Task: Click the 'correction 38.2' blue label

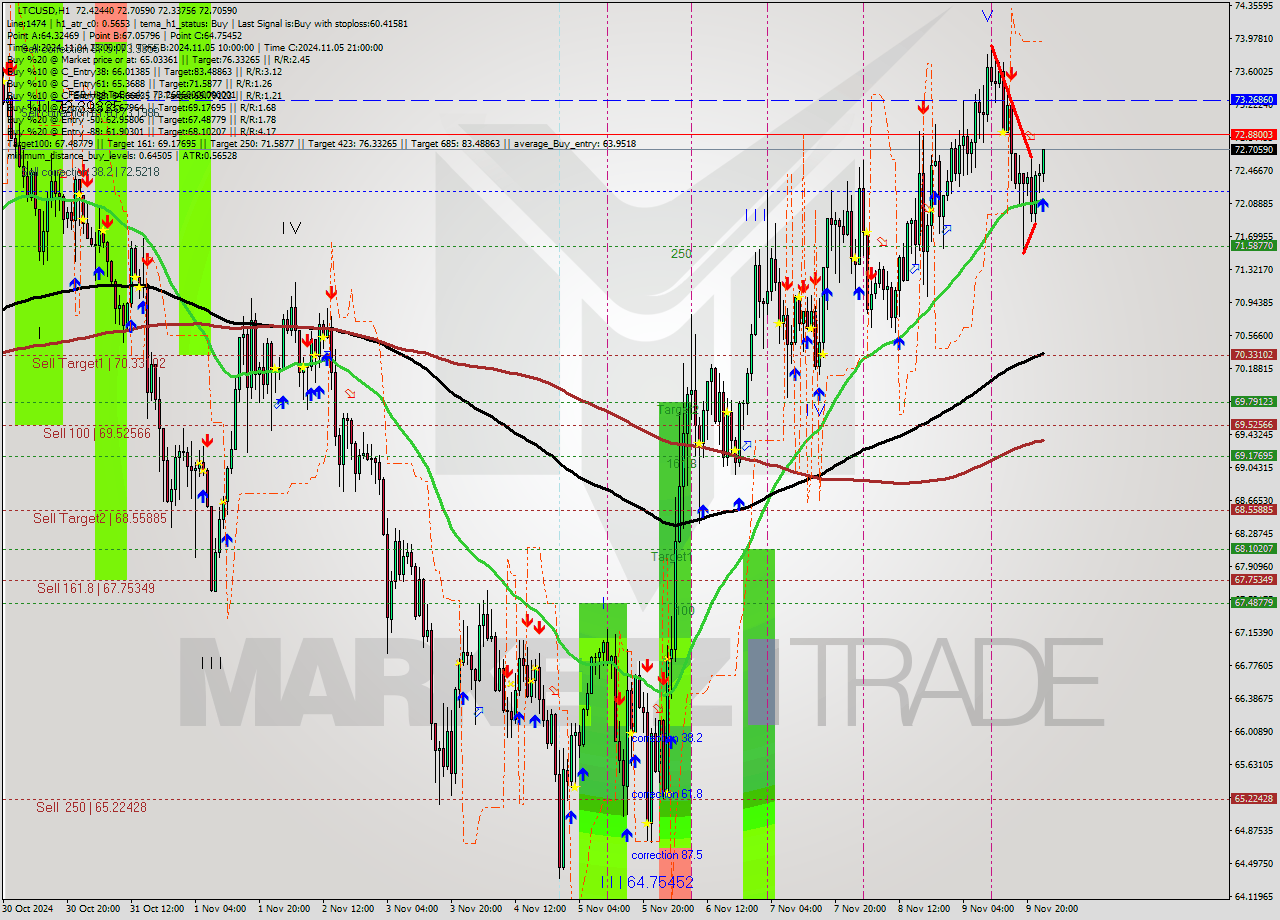Action: tap(667, 738)
